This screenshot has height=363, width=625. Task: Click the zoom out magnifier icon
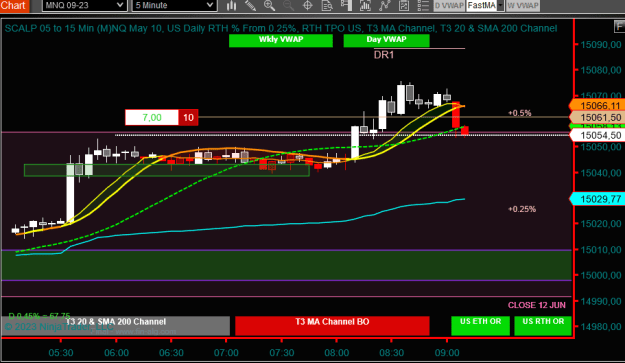point(288,5)
